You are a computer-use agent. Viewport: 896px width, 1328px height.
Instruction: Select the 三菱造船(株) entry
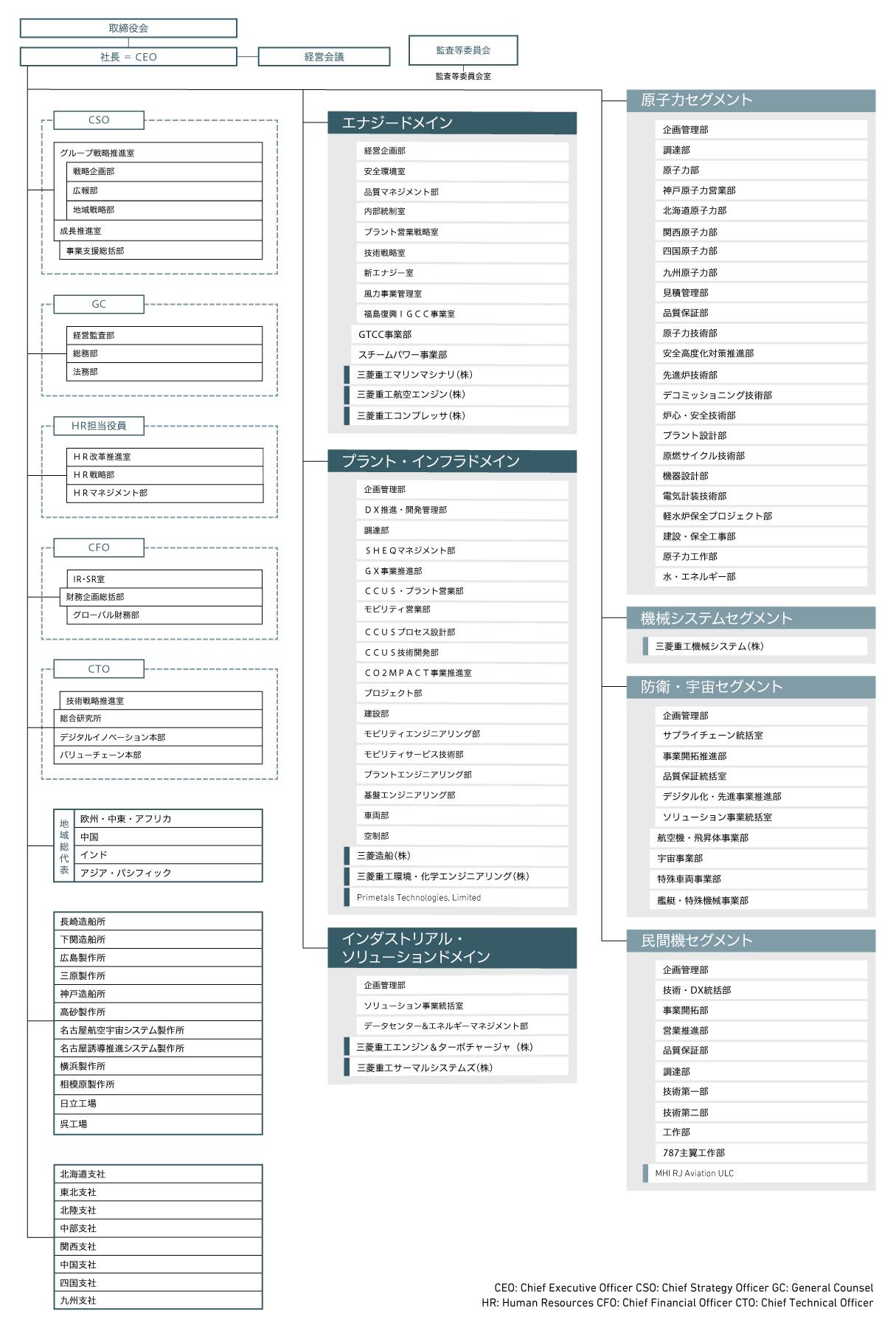tap(456, 856)
